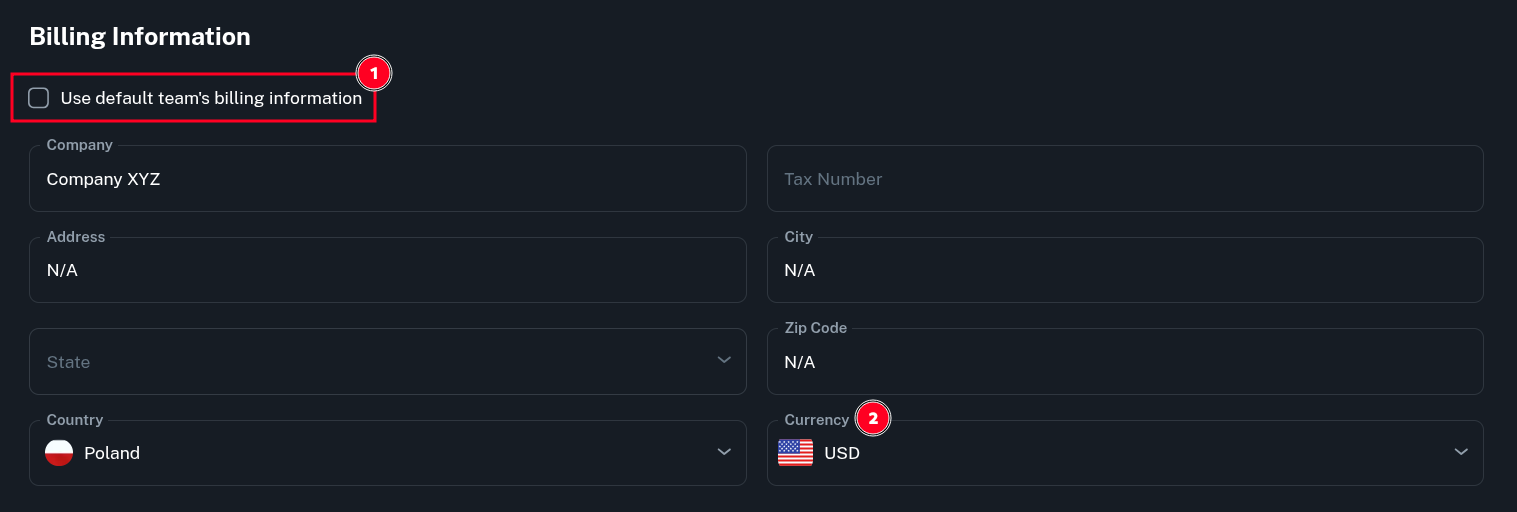The image size is (1517, 512).
Task: Click the red annotation badge numbered 1
Action: pos(374,73)
